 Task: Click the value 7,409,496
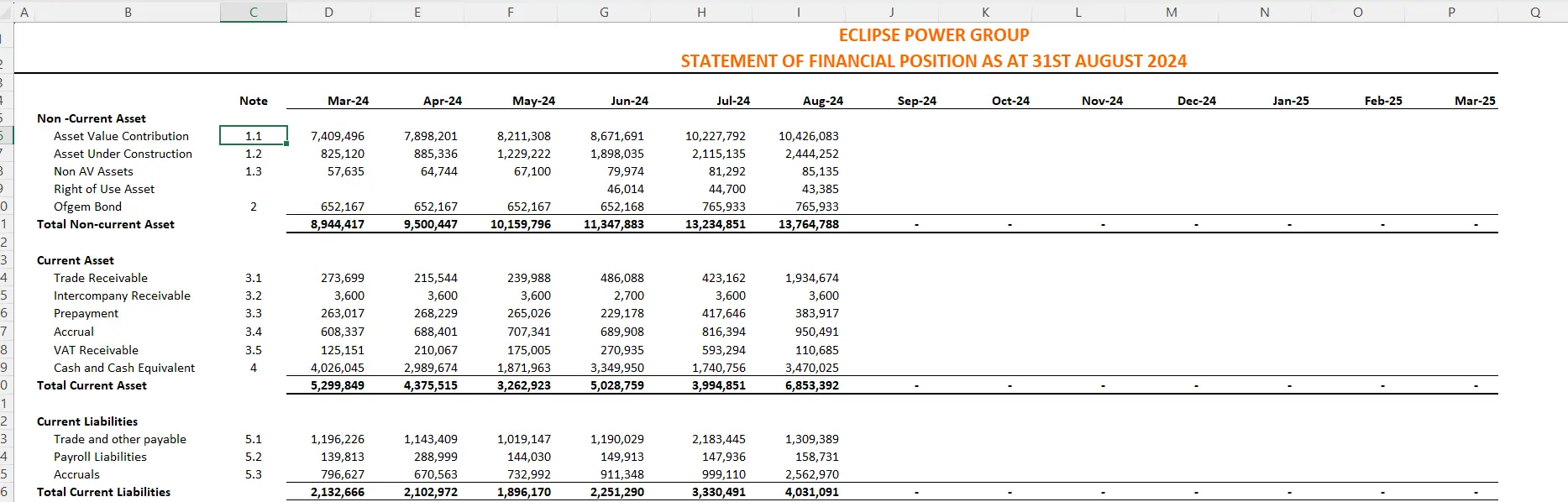tap(338, 136)
